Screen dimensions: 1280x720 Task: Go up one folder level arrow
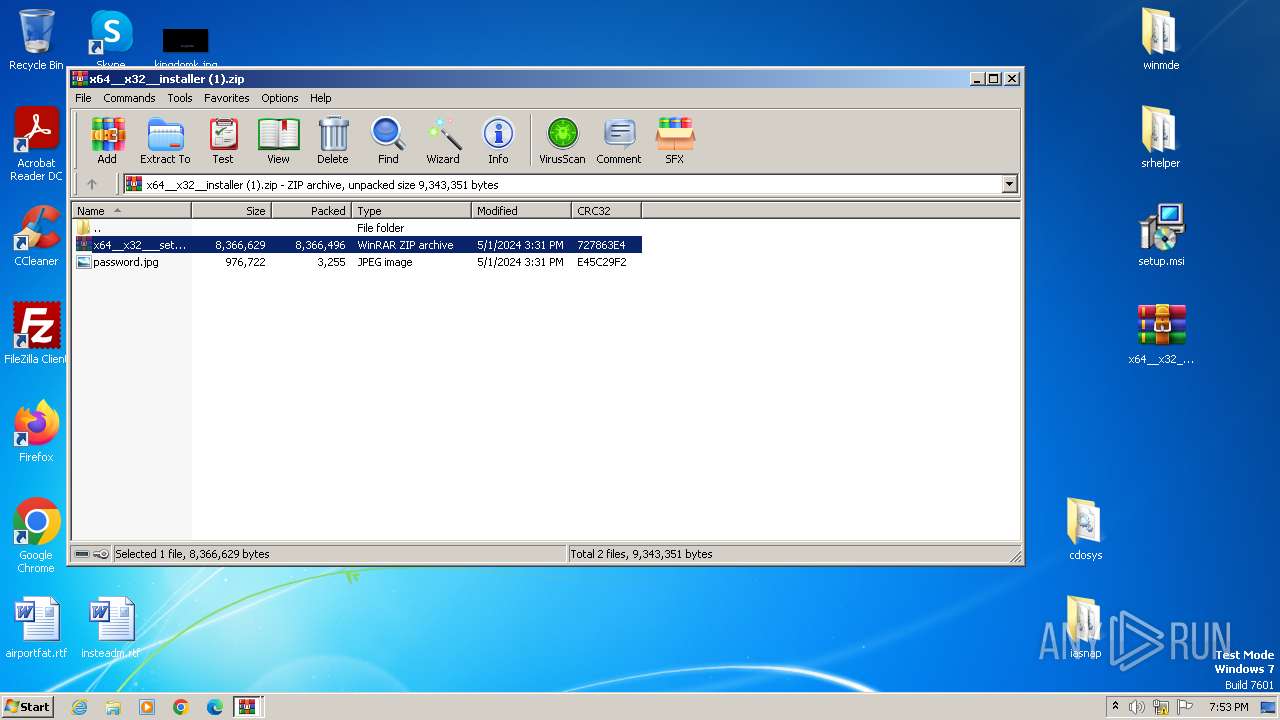(x=92, y=184)
